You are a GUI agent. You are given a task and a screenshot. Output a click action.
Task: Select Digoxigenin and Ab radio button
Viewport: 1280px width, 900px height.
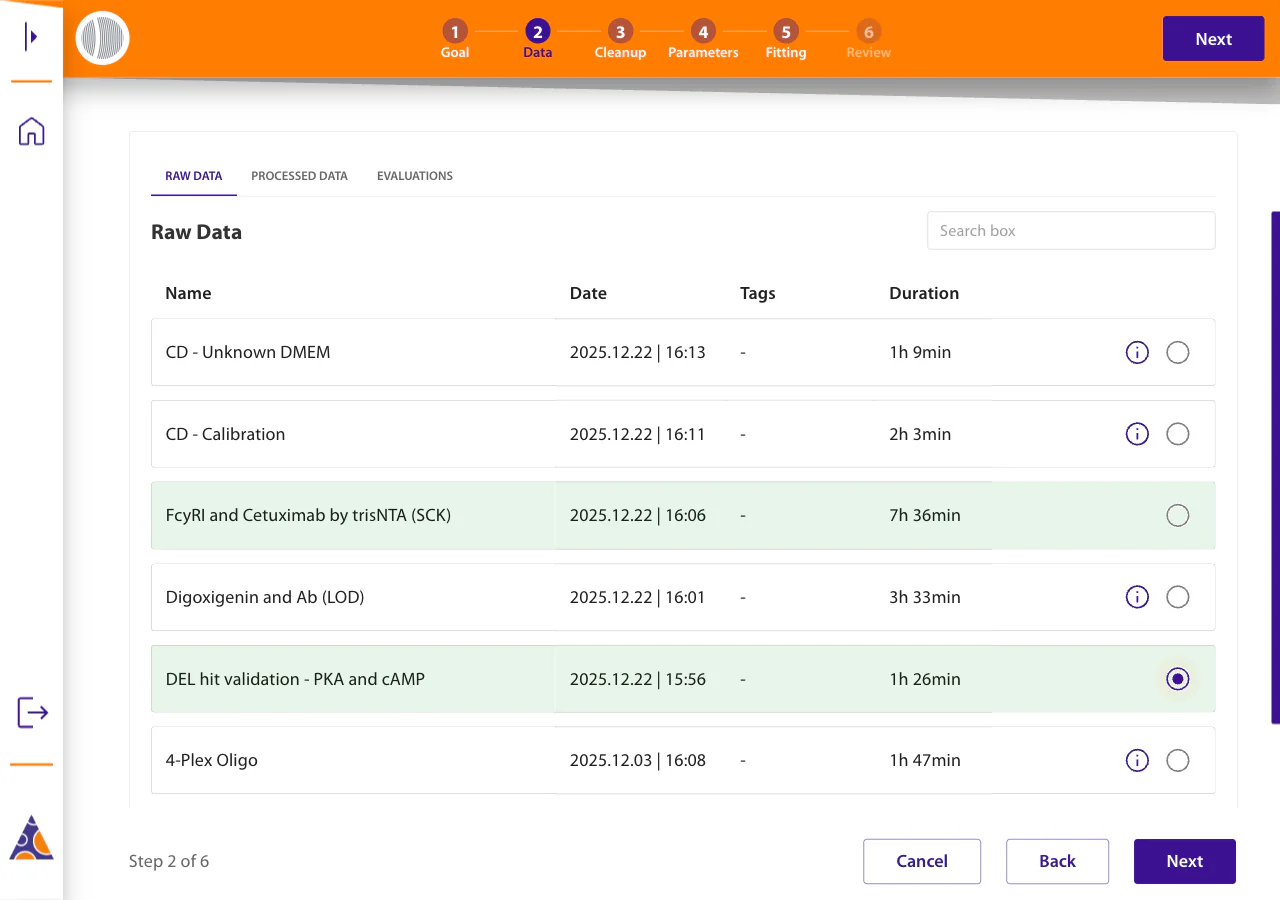coord(1178,597)
